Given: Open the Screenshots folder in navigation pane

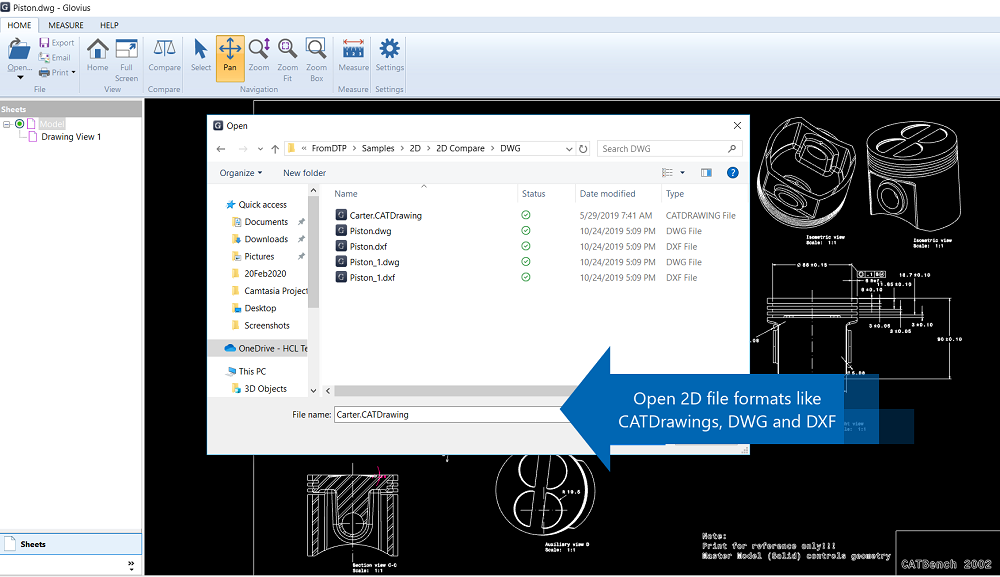Looking at the screenshot, I should pos(267,325).
